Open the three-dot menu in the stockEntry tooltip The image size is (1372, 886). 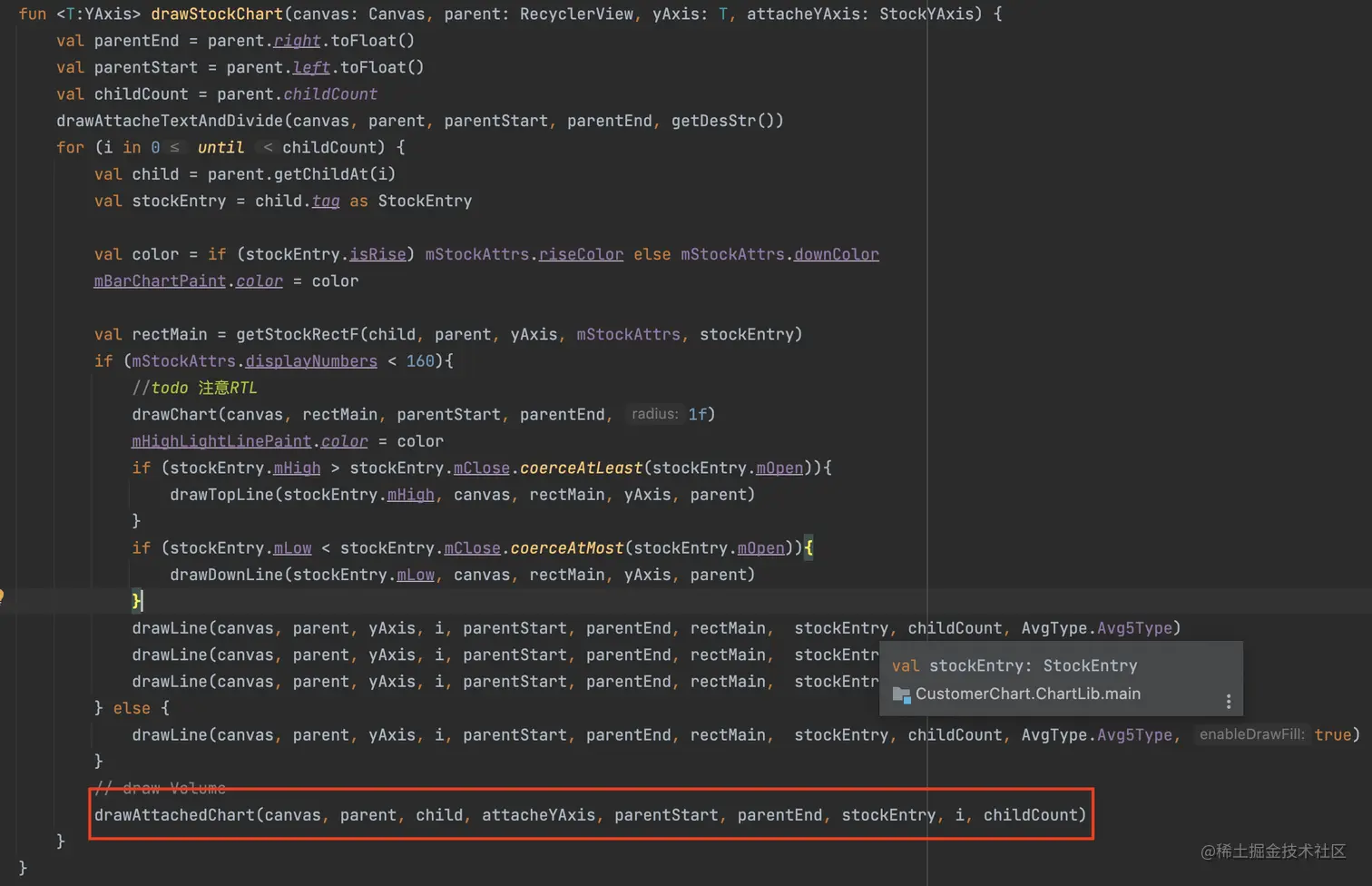1229,701
